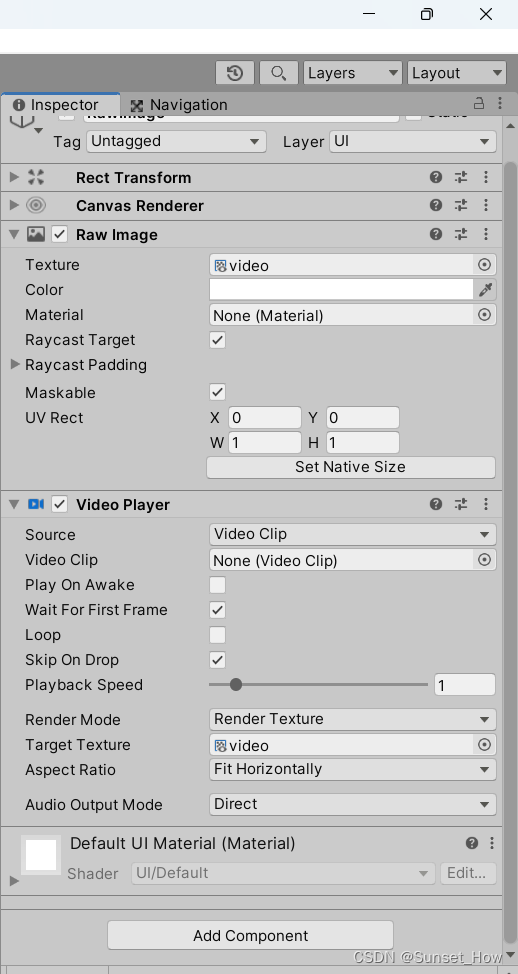Open the Undo History button
Viewport: 518px width, 974px height.
coord(235,73)
